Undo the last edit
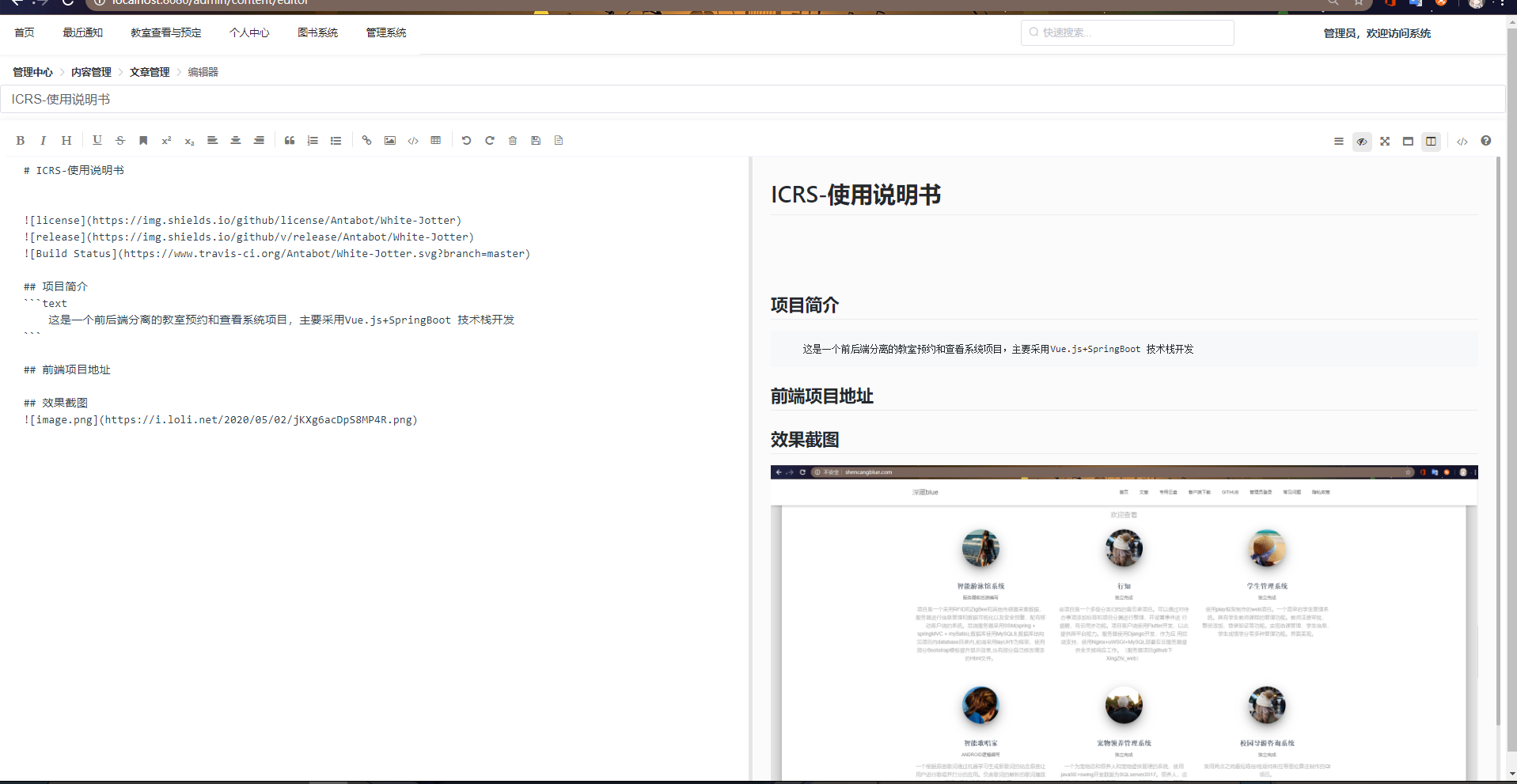The image size is (1517, 784). (466, 141)
